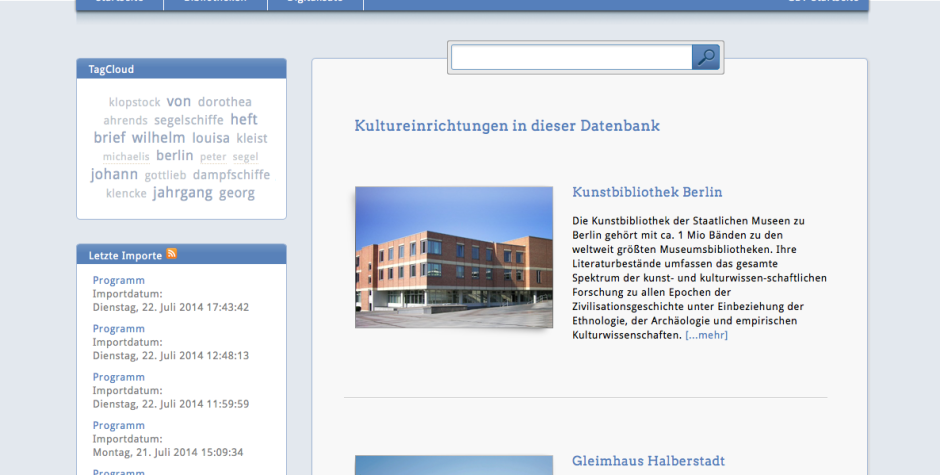Choose the 'michaelis' tag
Image resolution: width=940 pixels, height=475 pixels.
coord(126,157)
